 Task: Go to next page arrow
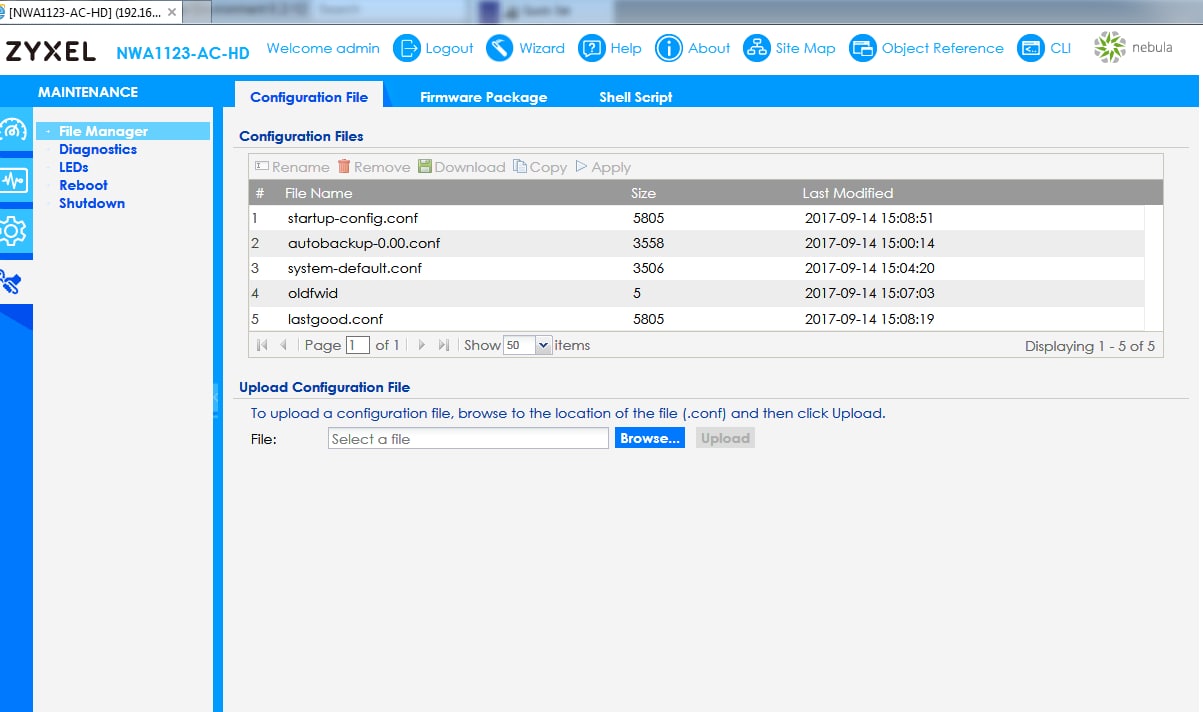coord(422,345)
